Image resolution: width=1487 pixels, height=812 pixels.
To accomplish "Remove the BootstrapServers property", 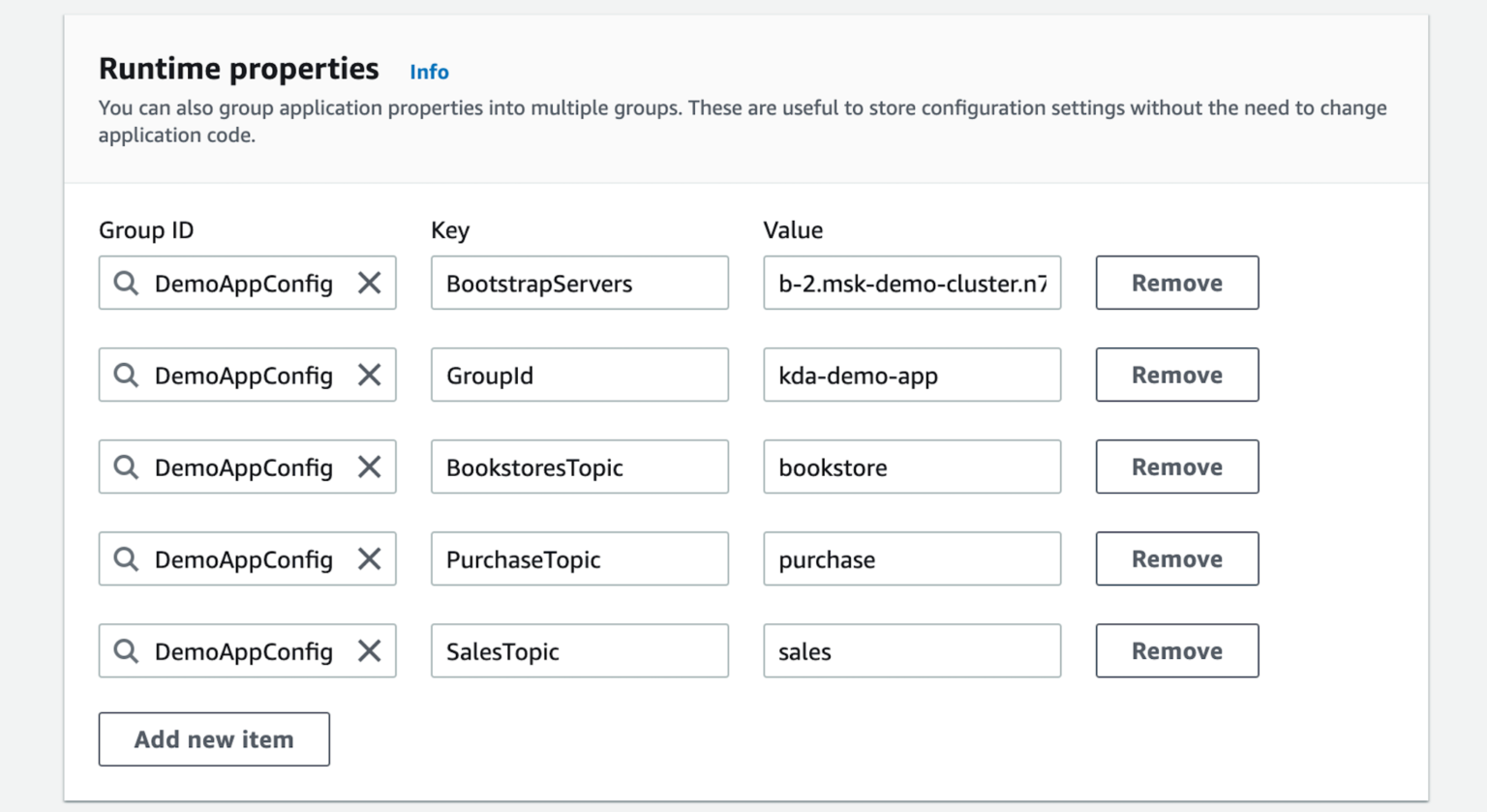I will [x=1176, y=283].
